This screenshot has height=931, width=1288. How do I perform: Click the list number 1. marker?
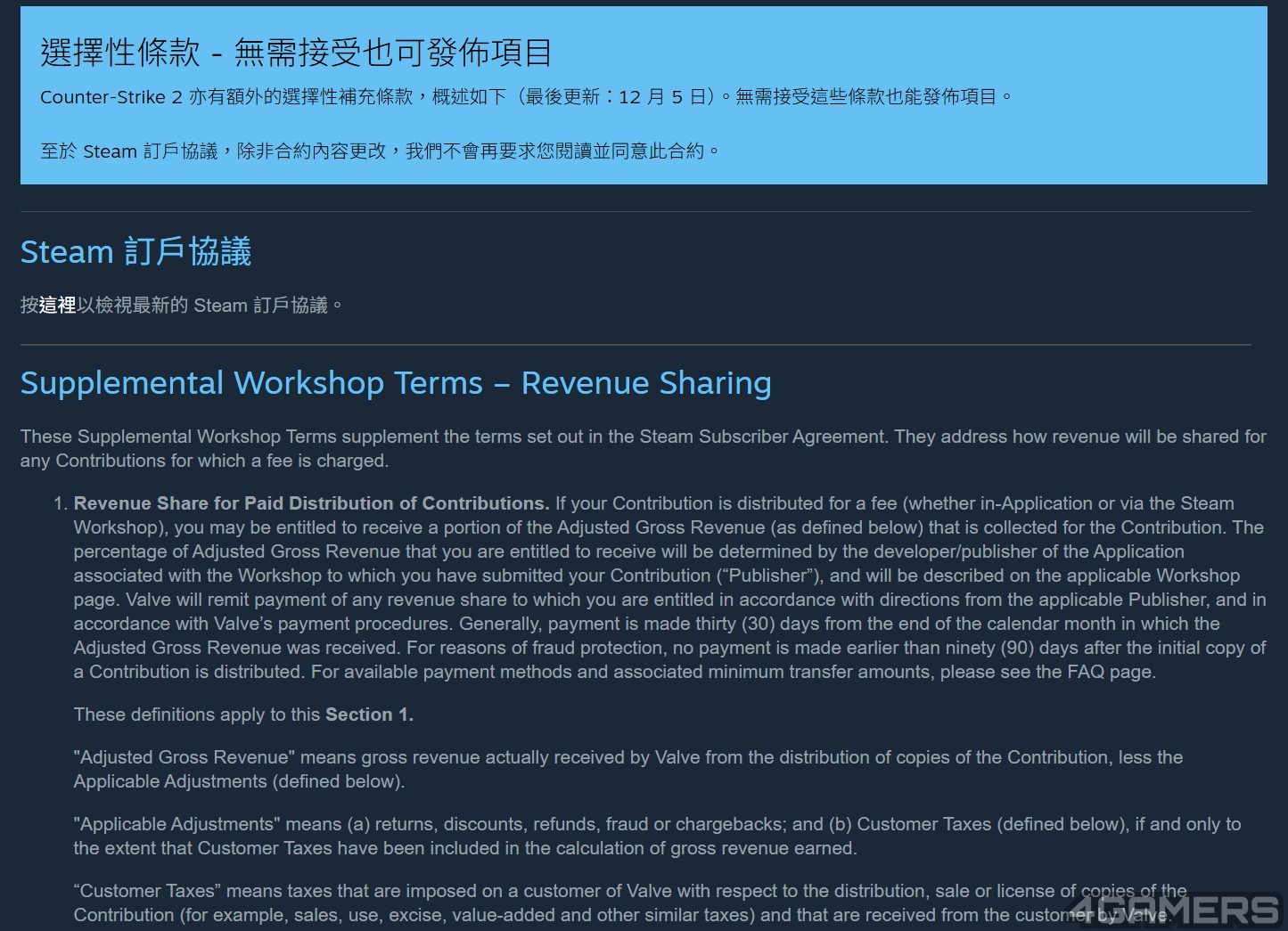pos(60,503)
